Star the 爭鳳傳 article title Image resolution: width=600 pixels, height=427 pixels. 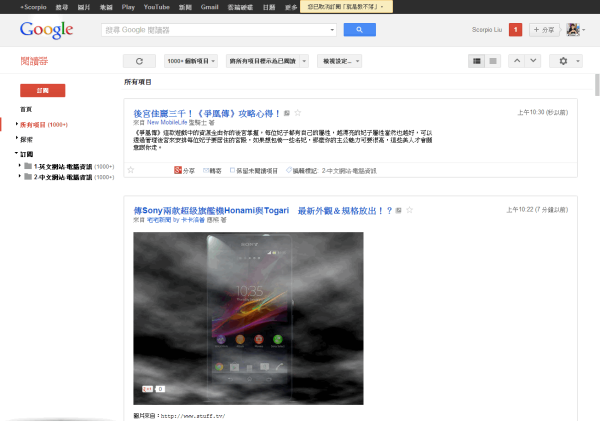coord(298,113)
